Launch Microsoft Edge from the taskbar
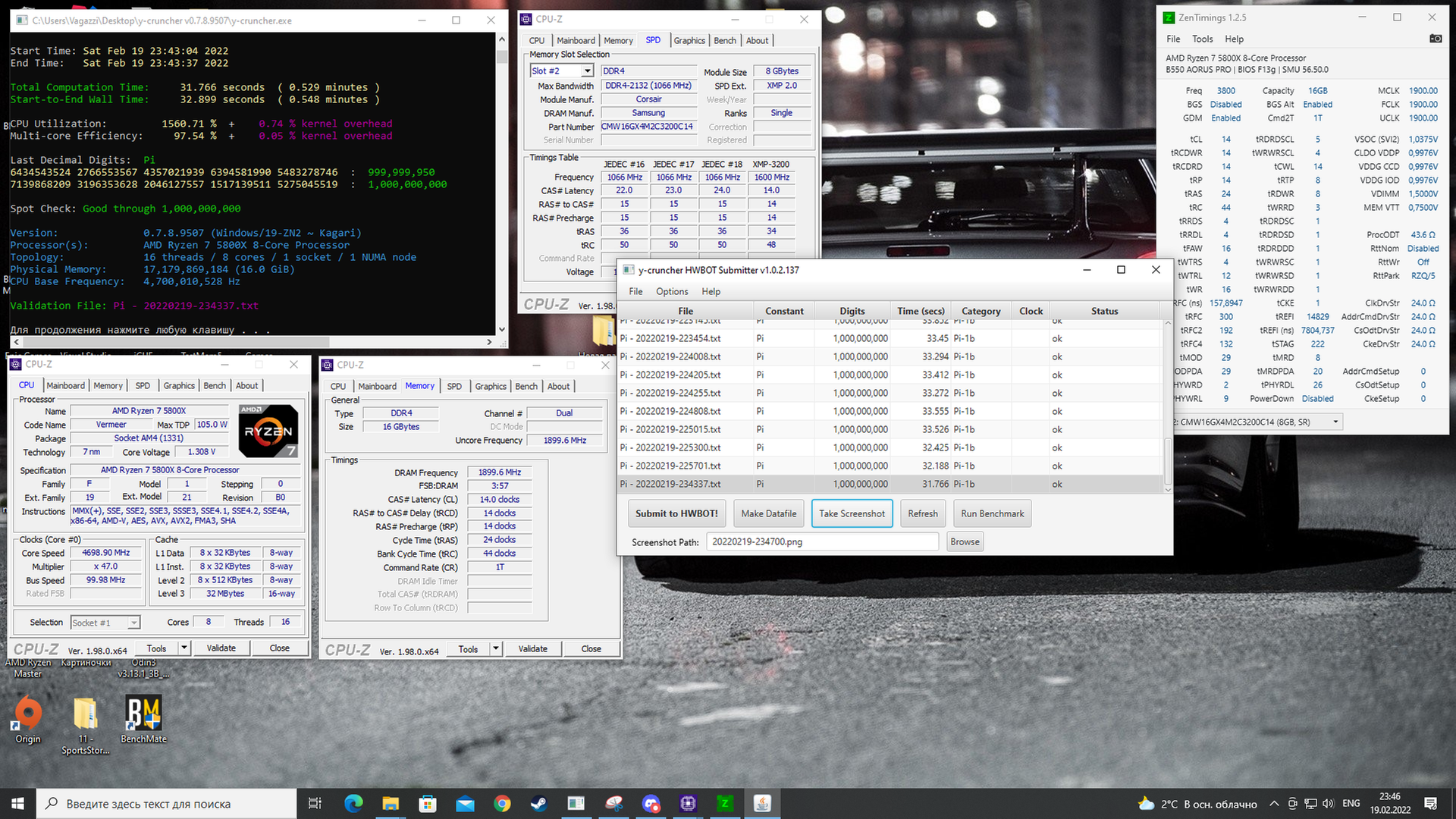Image resolution: width=1456 pixels, height=819 pixels. [x=353, y=803]
